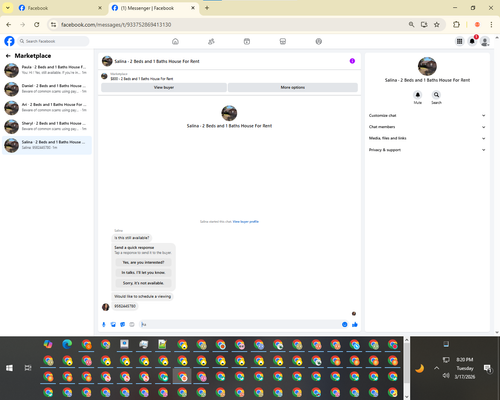The image size is (500, 400).
Task: Open Task View on the taskbar
Action: point(28,368)
